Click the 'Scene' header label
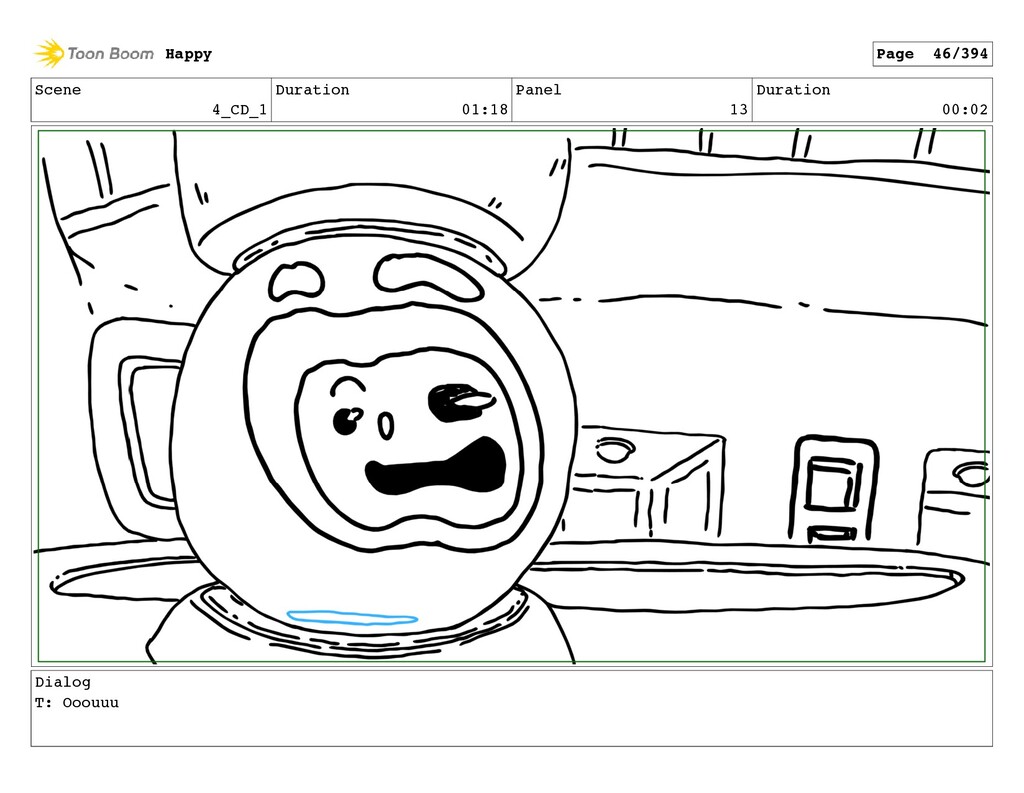Viewport: 1024px width, 793px height. click(x=58, y=89)
